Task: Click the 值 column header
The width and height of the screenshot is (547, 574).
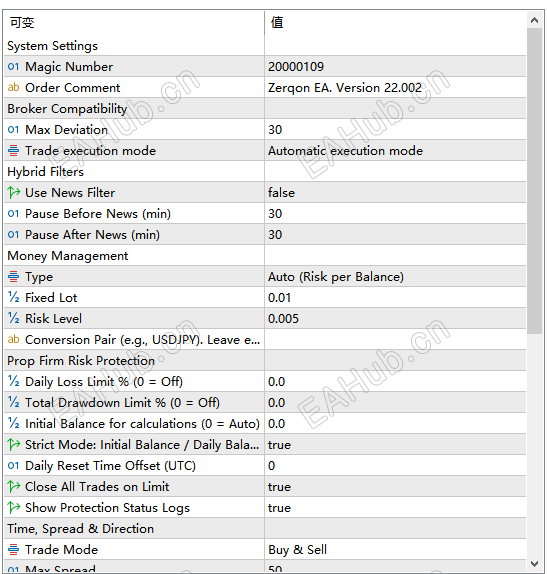Action: pyautogui.click(x=395, y=23)
